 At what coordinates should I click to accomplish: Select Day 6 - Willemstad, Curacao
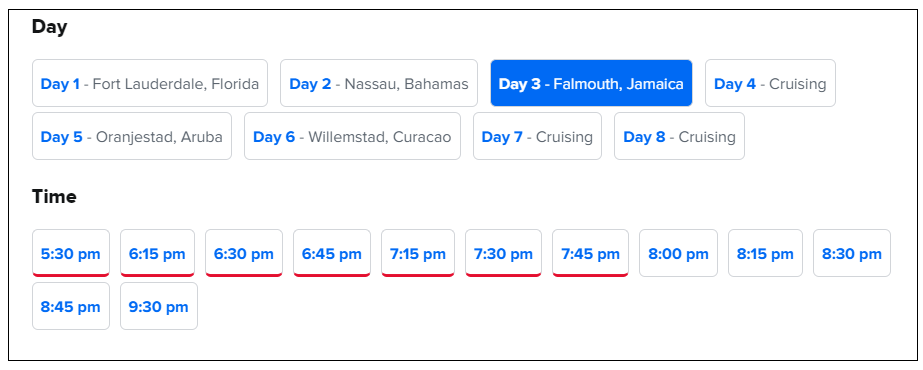352,136
